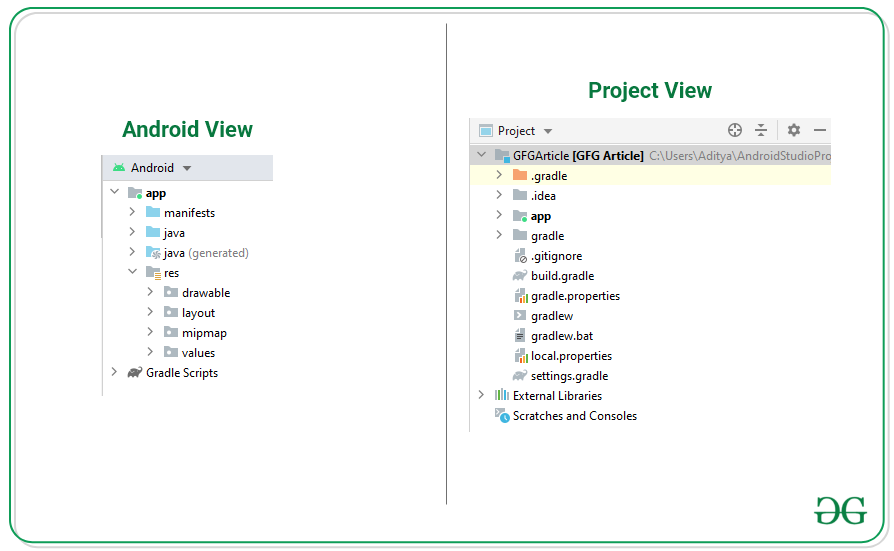Hide the Project panel with minus icon
894x551 pixels.
(x=820, y=130)
